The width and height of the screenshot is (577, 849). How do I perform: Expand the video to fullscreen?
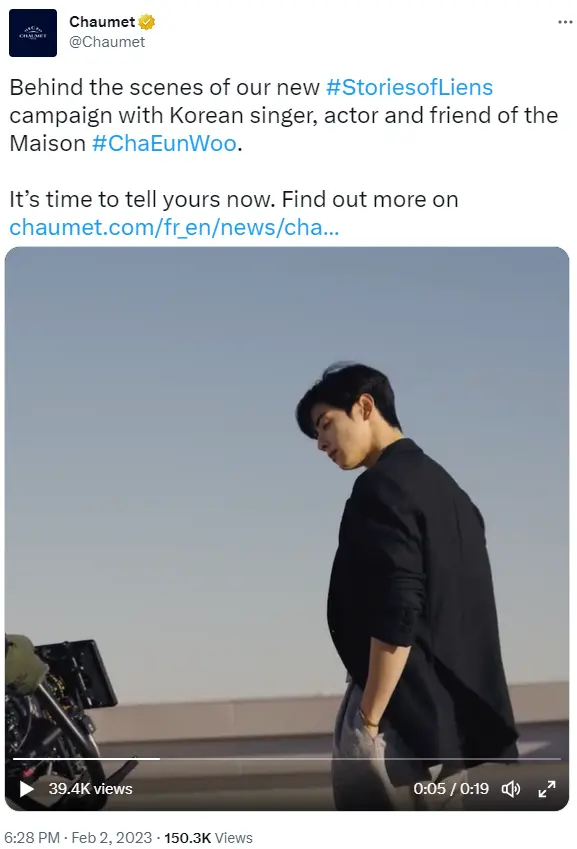tap(547, 789)
